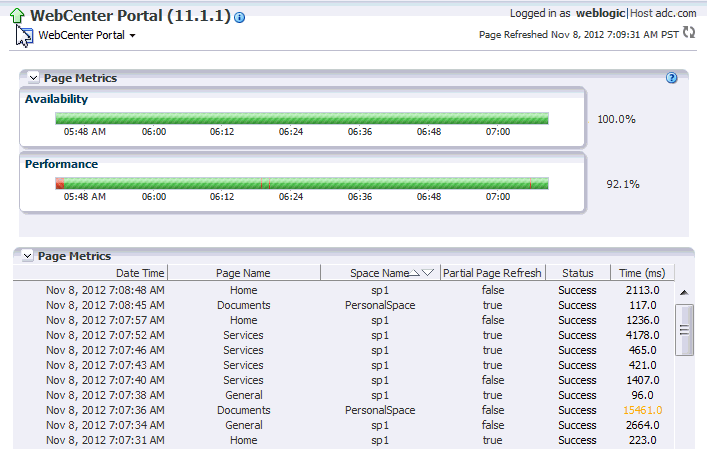This screenshot has width=707, height=449.
Task: Refresh the page using the refresh icon
Action: pos(689,32)
